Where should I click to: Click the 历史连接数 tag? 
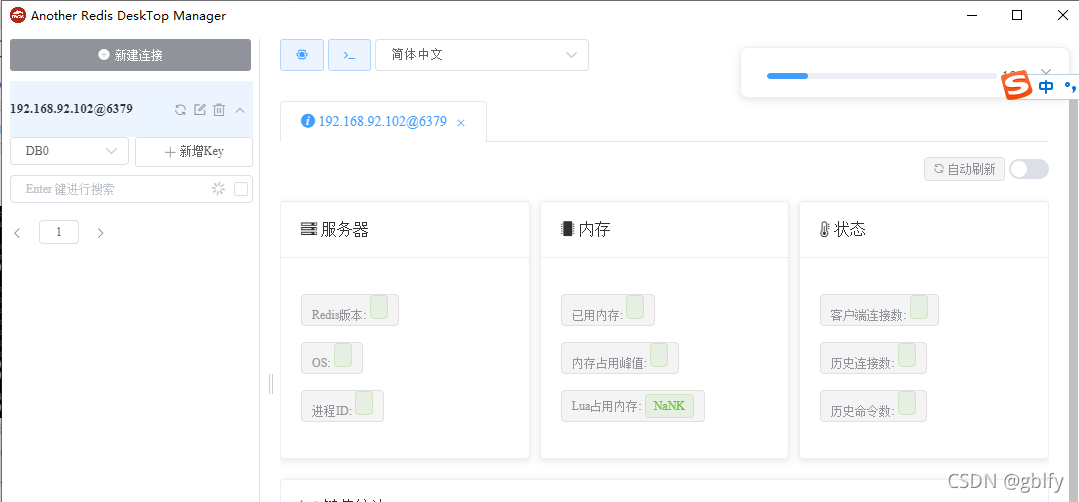pyautogui.click(x=873, y=358)
